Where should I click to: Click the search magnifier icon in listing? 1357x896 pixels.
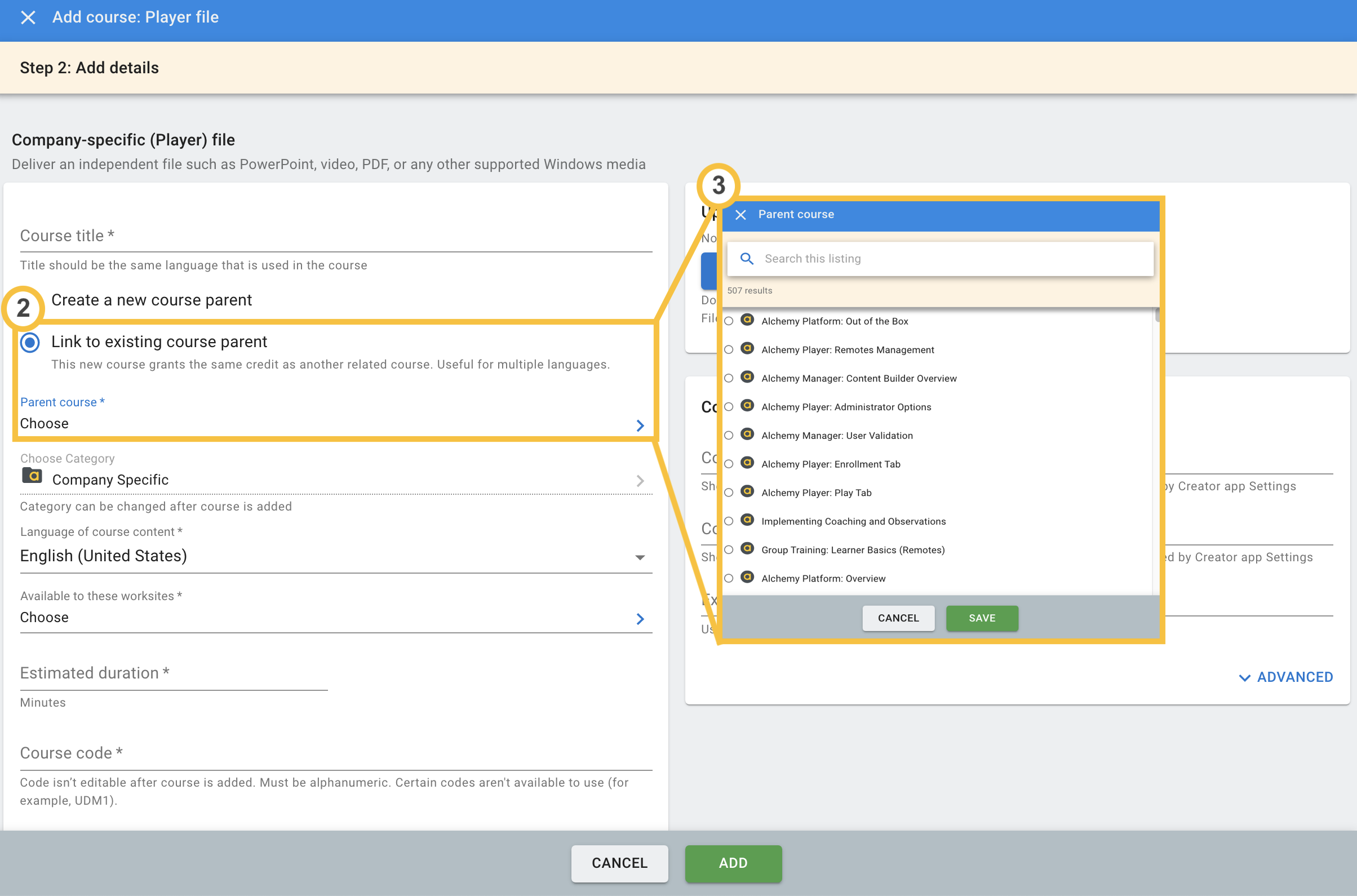(x=746, y=259)
